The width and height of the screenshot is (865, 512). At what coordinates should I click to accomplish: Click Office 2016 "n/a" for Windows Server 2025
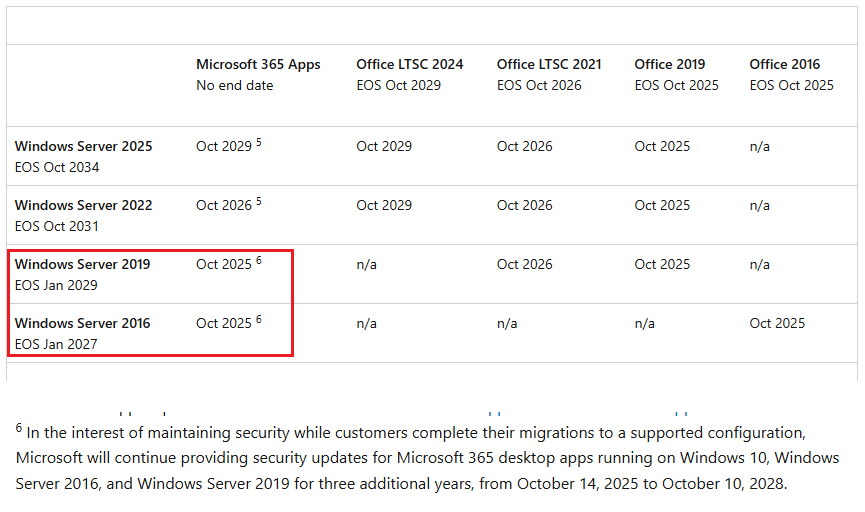pyautogui.click(x=760, y=147)
